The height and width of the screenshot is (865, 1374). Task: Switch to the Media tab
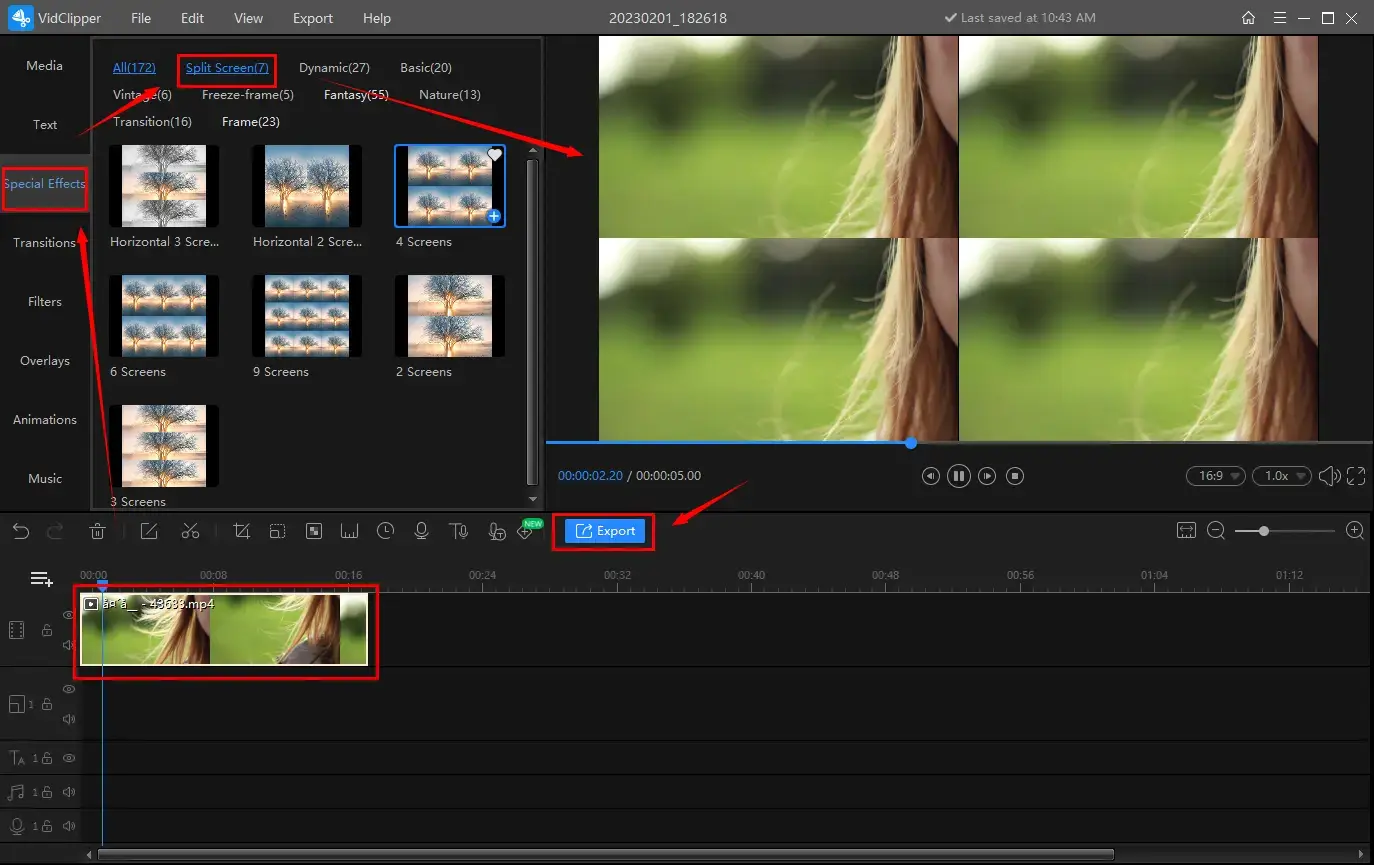point(45,65)
